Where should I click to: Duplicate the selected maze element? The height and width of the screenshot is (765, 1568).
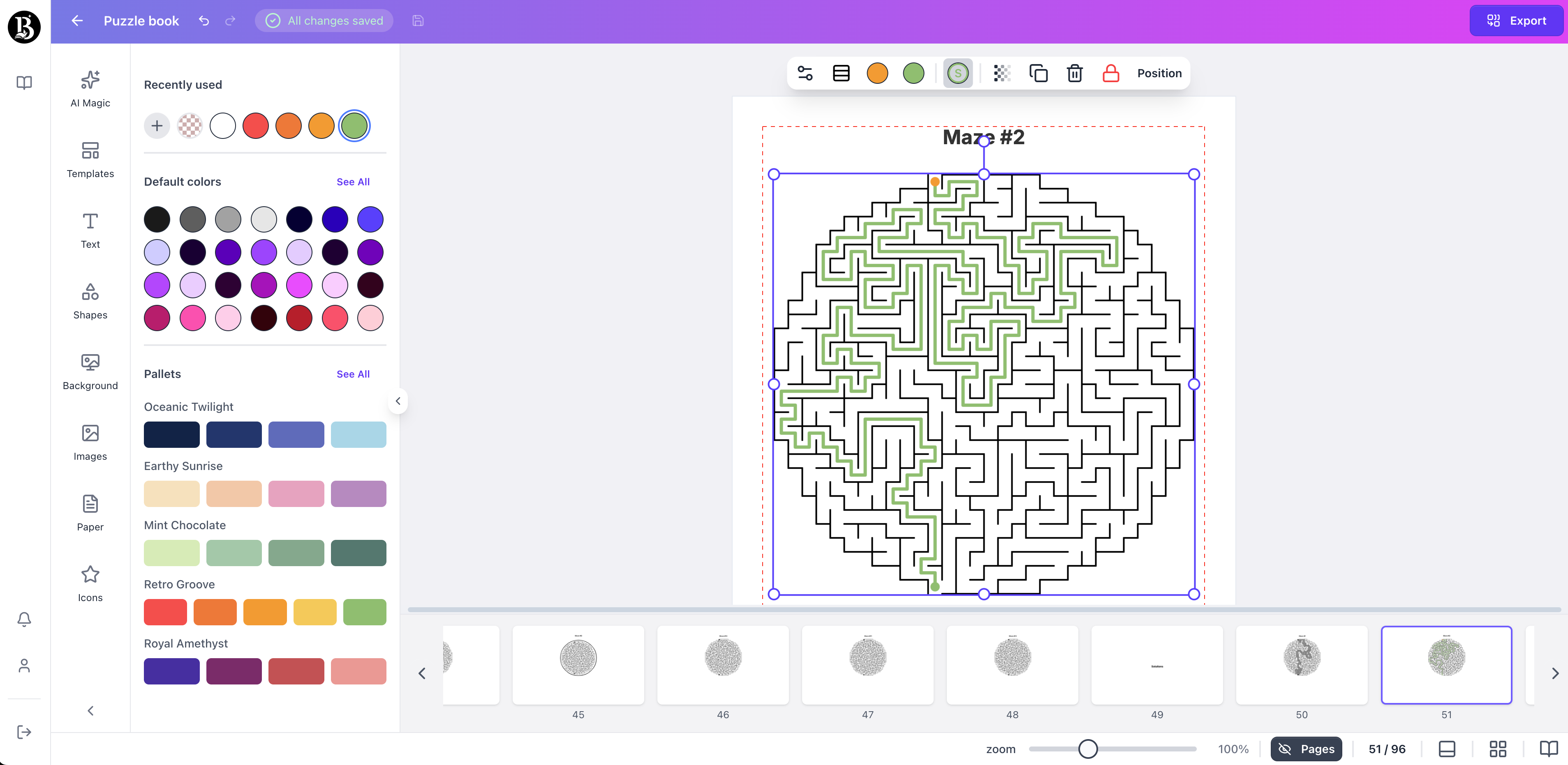[1038, 73]
